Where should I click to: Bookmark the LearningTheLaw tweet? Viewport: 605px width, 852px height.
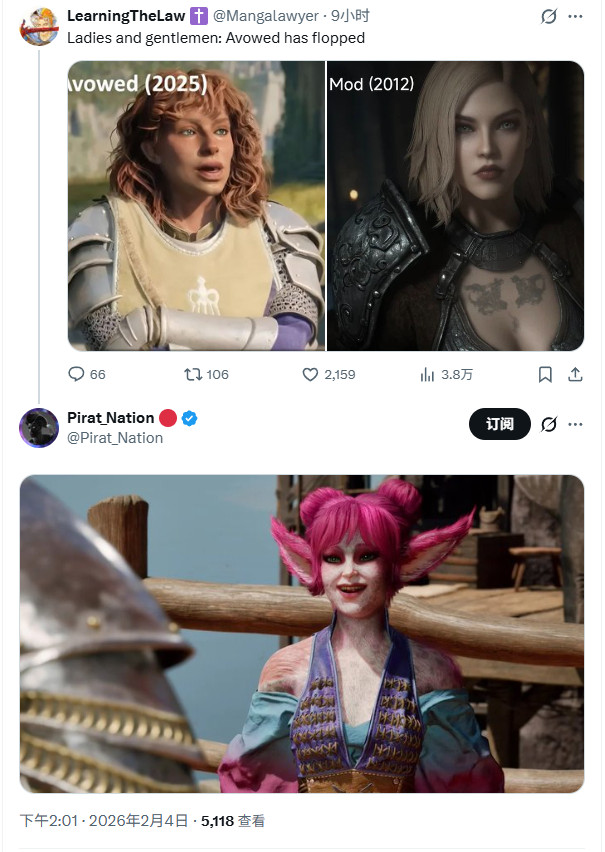[x=545, y=374]
